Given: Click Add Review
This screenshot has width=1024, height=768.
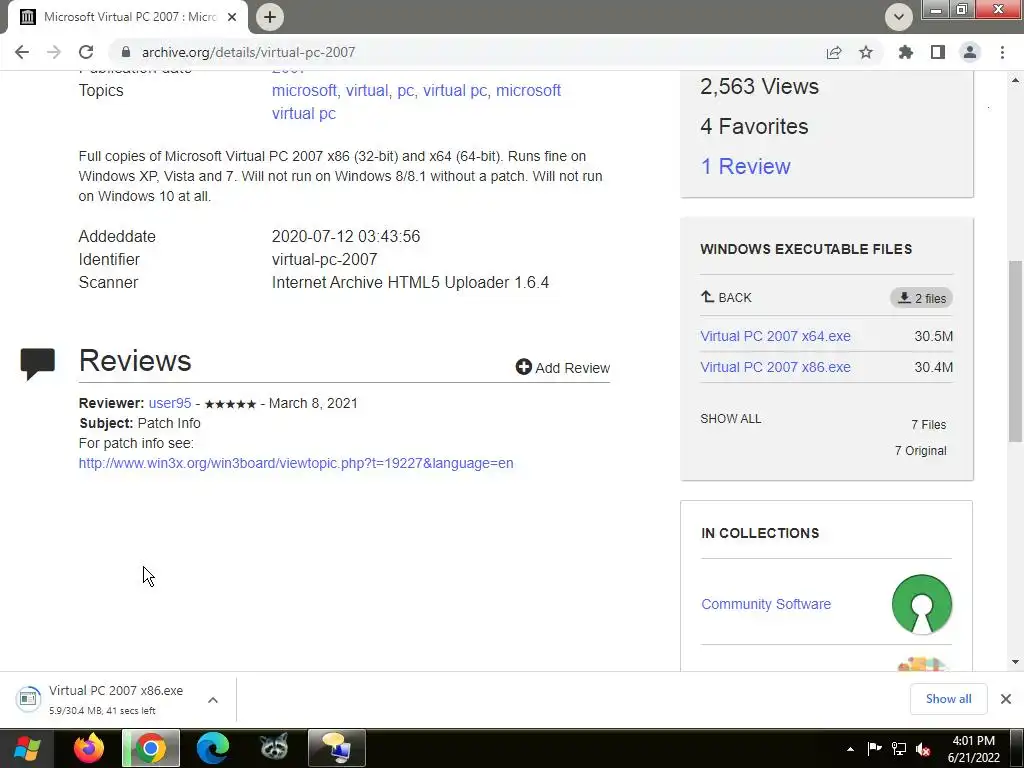Looking at the screenshot, I should (562, 368).
